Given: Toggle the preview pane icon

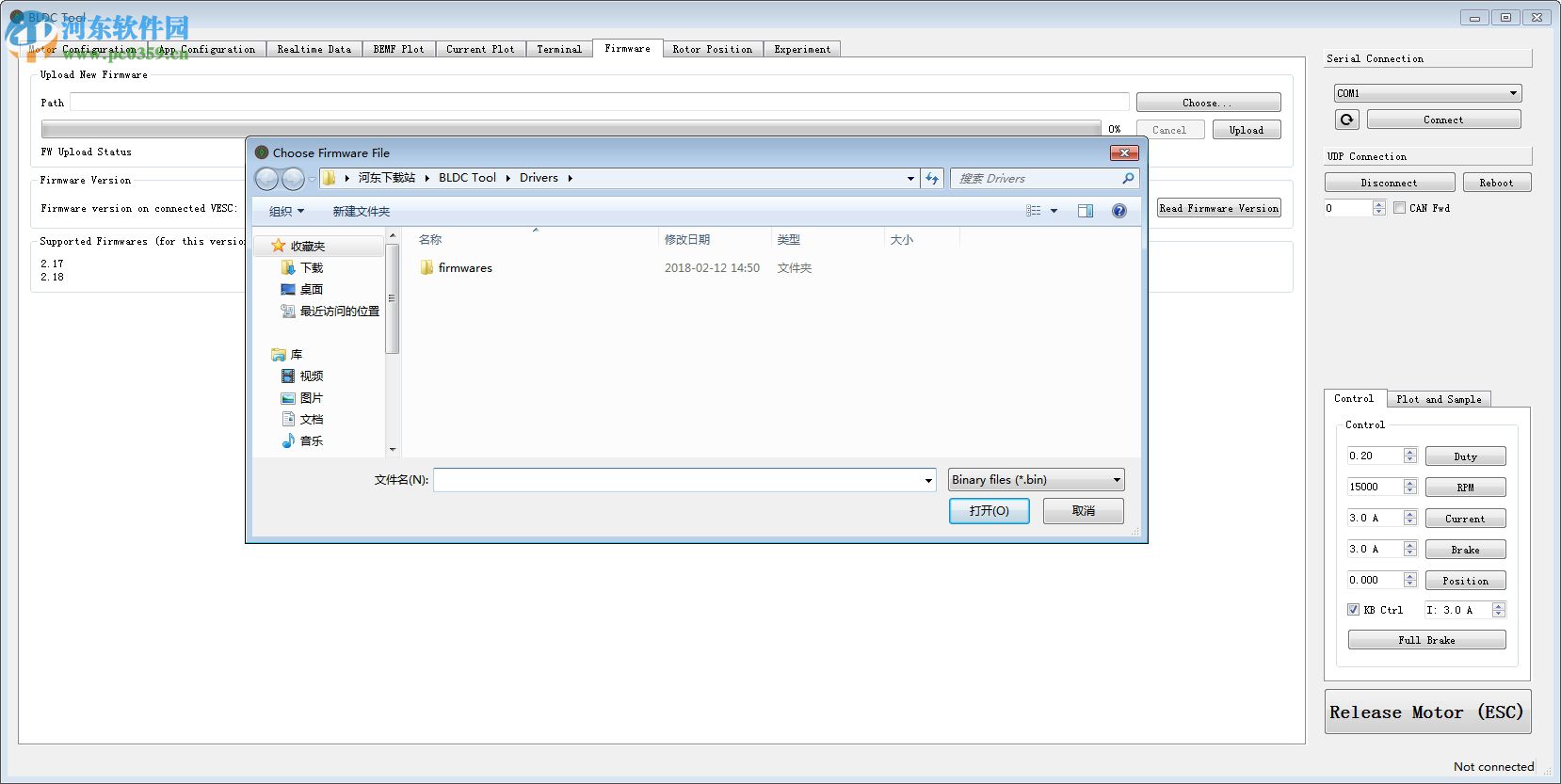Looking at the screenshot, I should (1086, 211).
